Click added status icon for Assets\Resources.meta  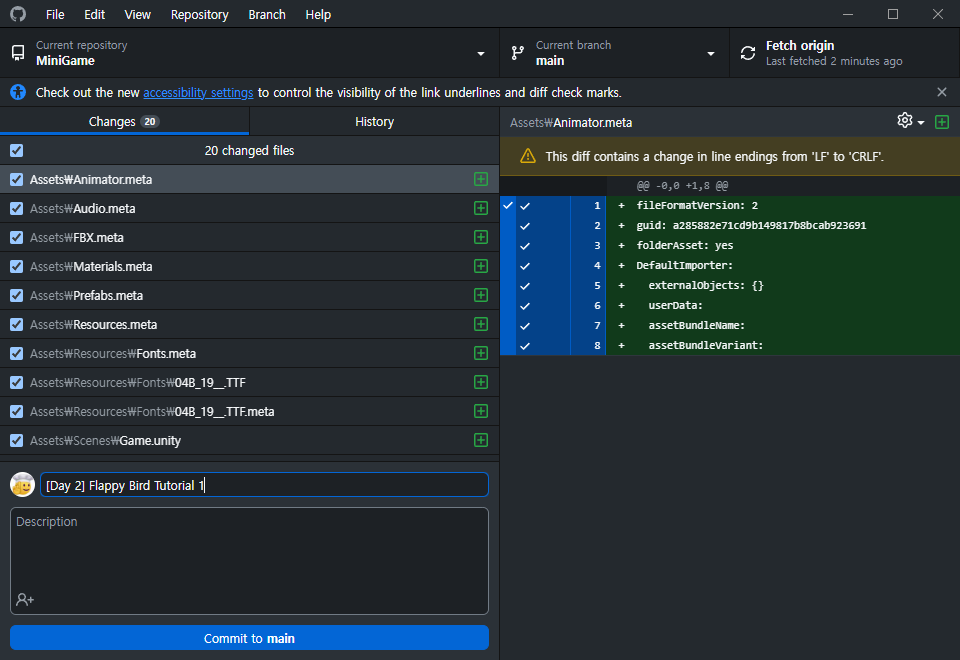point(481,324)
